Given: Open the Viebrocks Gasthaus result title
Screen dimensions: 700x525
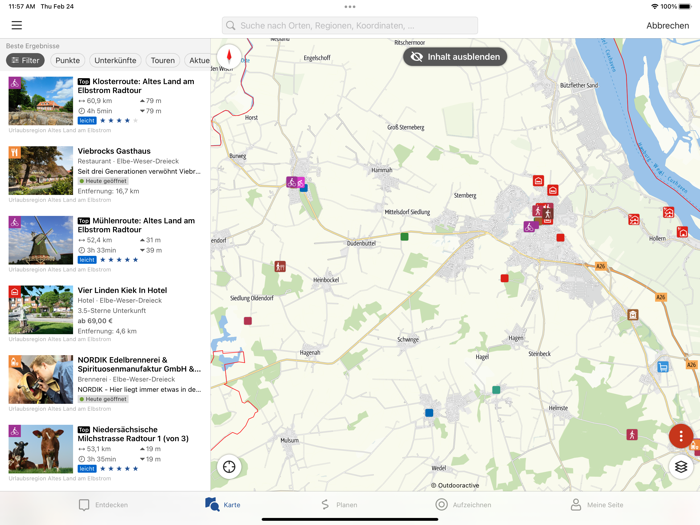Looking at the screenshot, I should [114, 151].
